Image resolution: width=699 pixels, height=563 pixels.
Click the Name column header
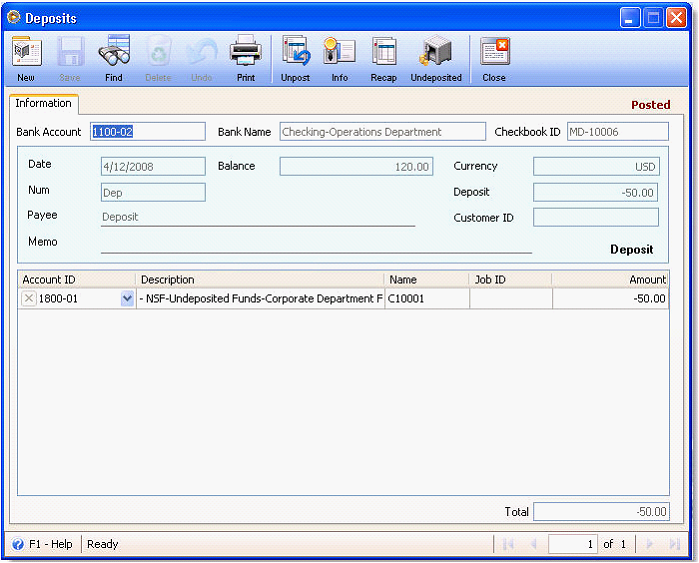click(x=427, y=279)
